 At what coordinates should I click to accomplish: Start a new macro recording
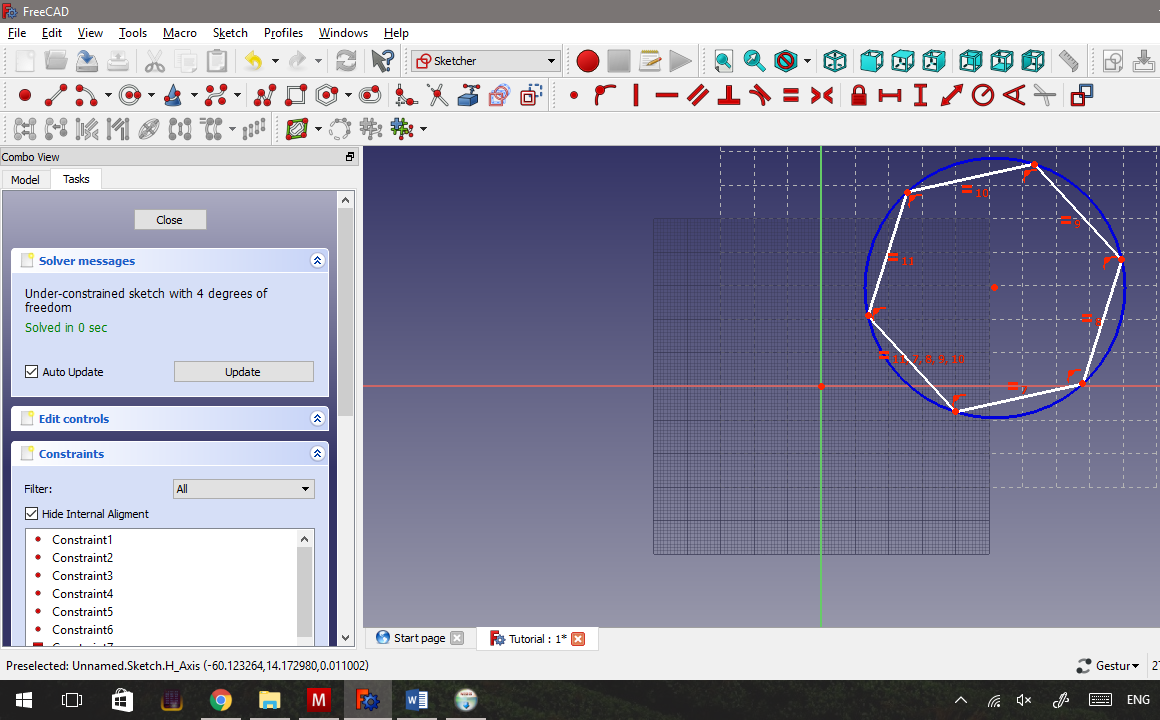coord(588,61)
